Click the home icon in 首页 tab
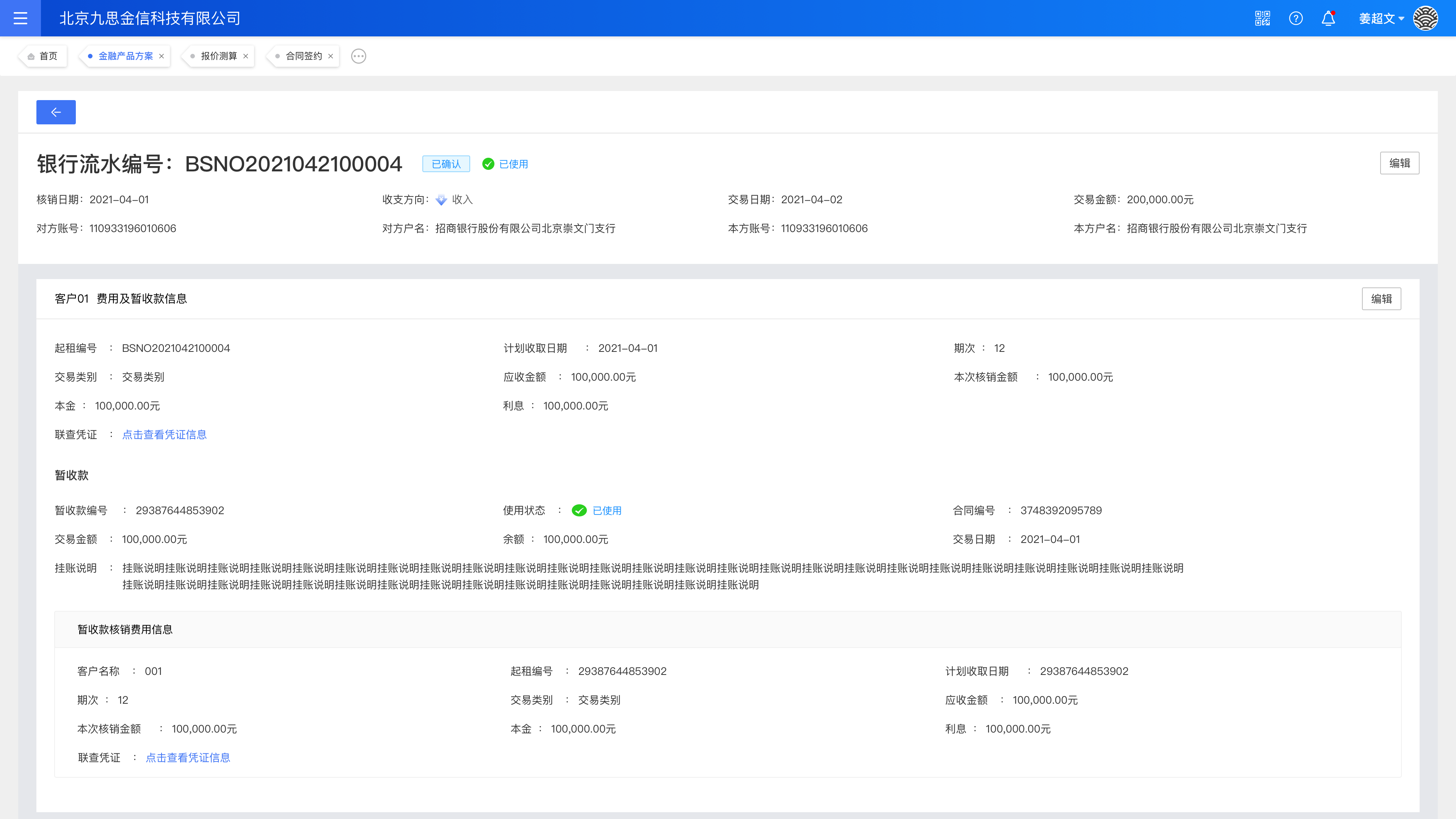 (31, 56)
